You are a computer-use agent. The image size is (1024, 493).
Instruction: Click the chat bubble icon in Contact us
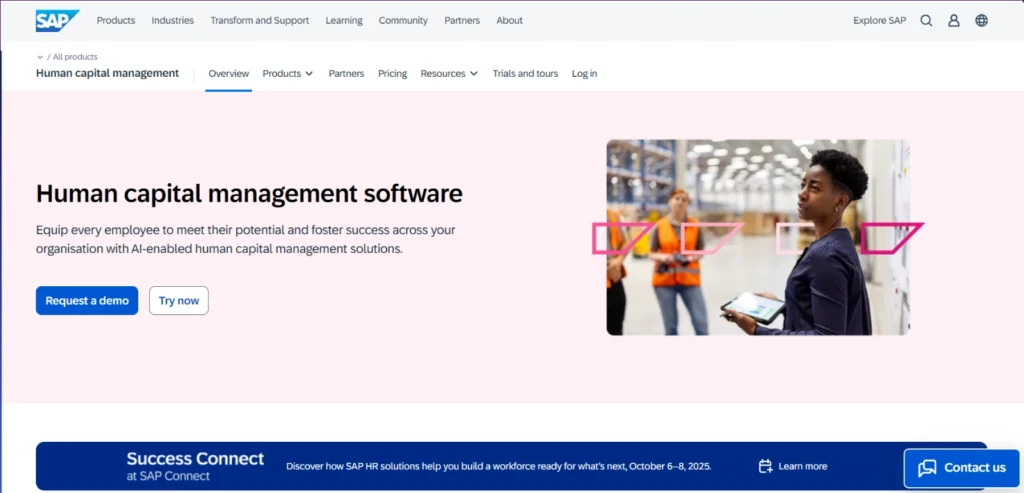point(927,468)
